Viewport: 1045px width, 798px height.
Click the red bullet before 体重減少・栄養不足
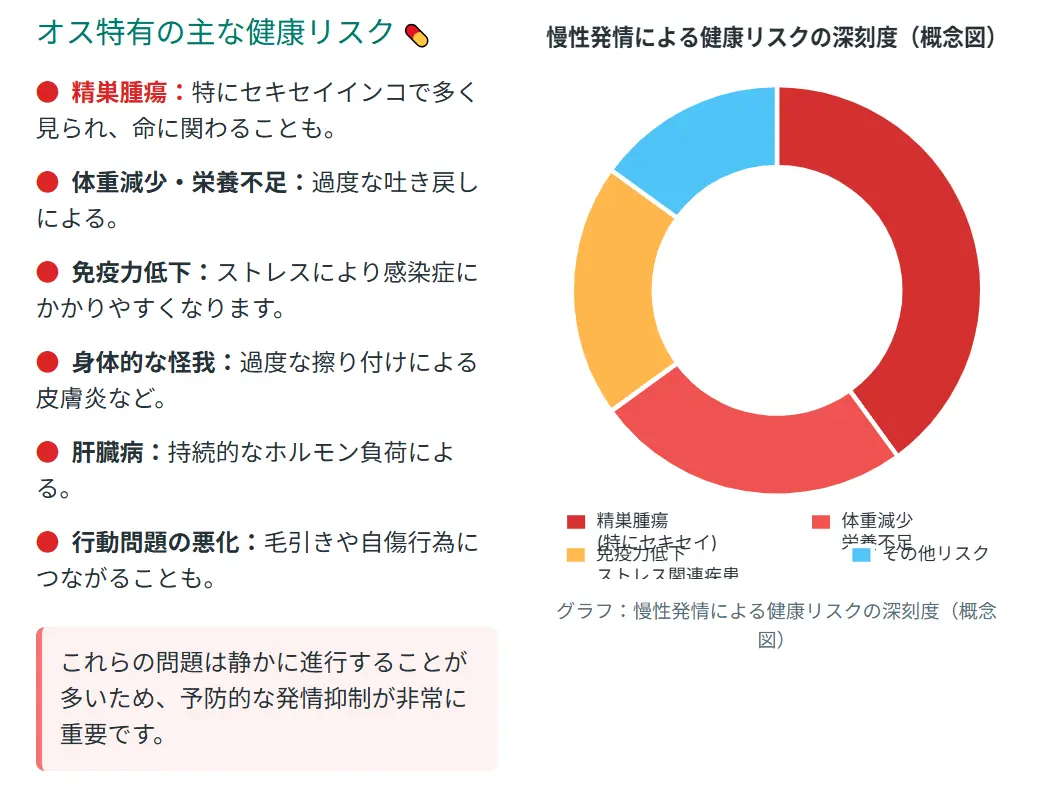click(x=47, y=181)
